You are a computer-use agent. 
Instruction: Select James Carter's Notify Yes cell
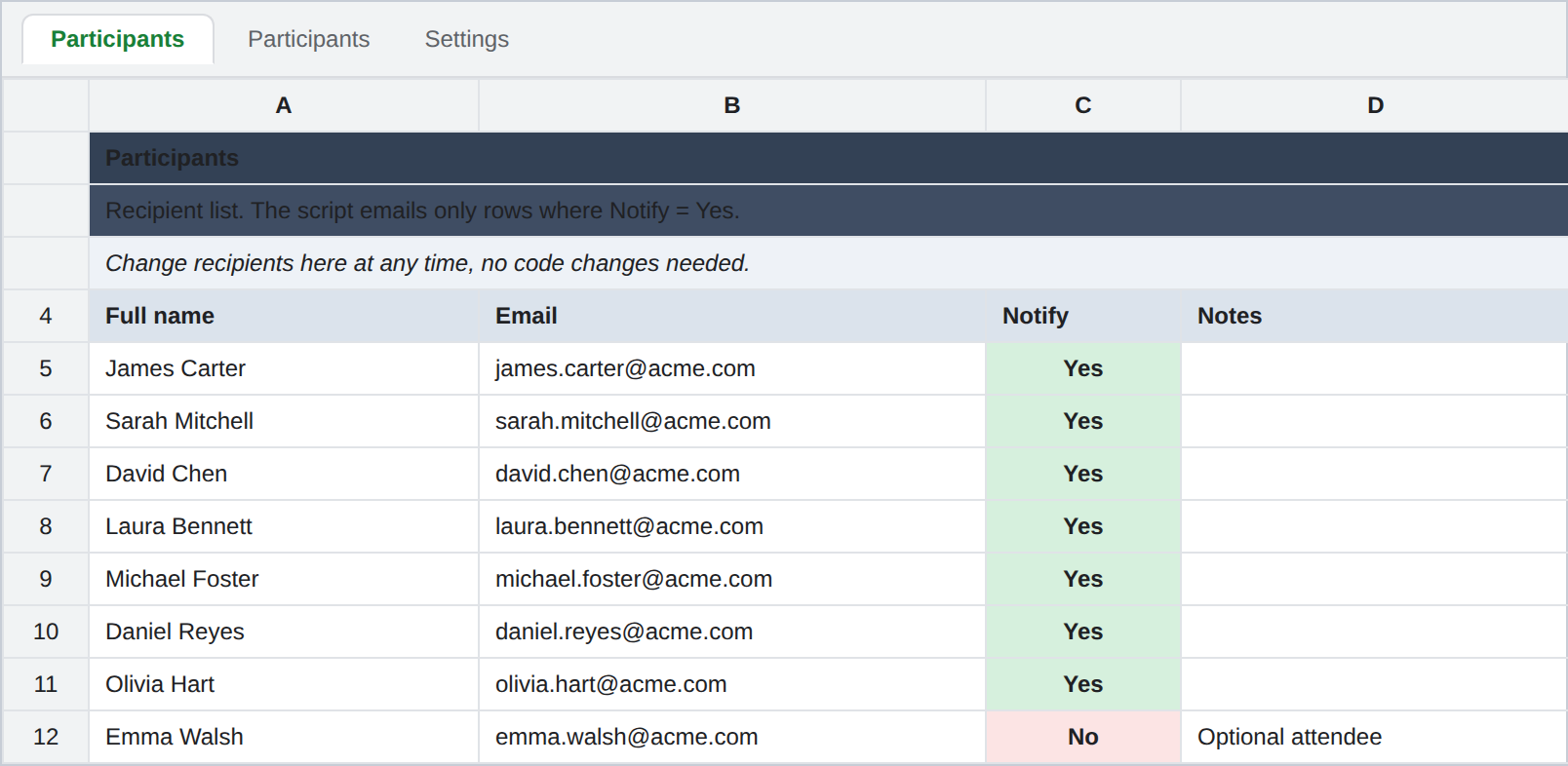point(1083,368)
